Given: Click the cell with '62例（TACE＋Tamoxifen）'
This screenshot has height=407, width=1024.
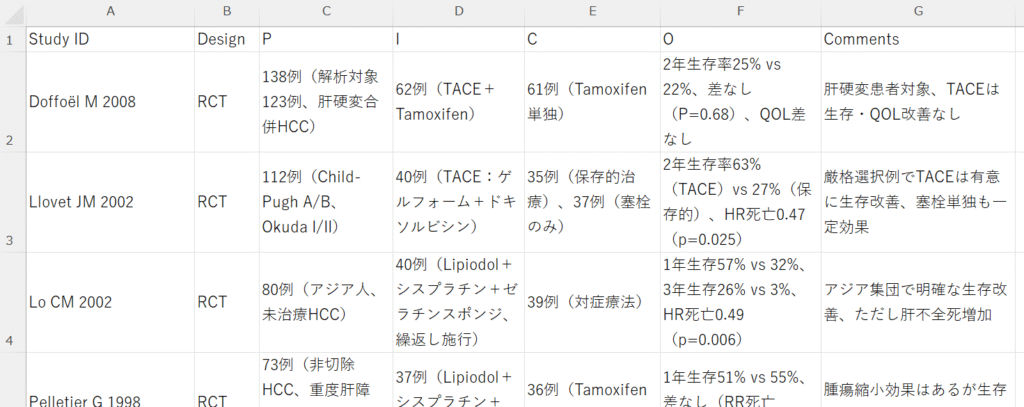Looking at the screenshot, I should point(457,101).
